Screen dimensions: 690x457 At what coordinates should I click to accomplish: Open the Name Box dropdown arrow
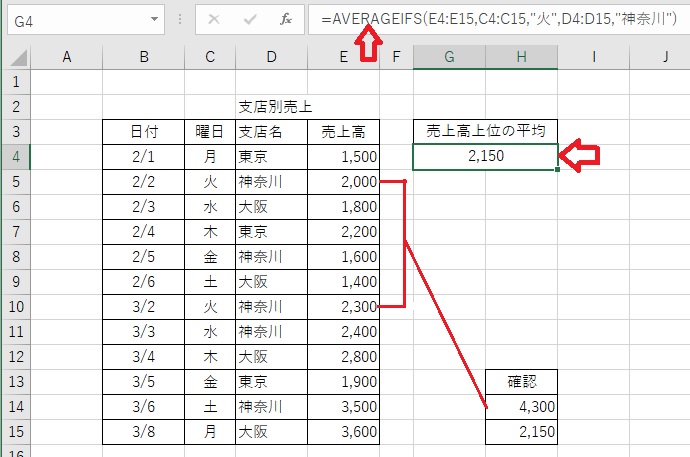click(154, 18)
